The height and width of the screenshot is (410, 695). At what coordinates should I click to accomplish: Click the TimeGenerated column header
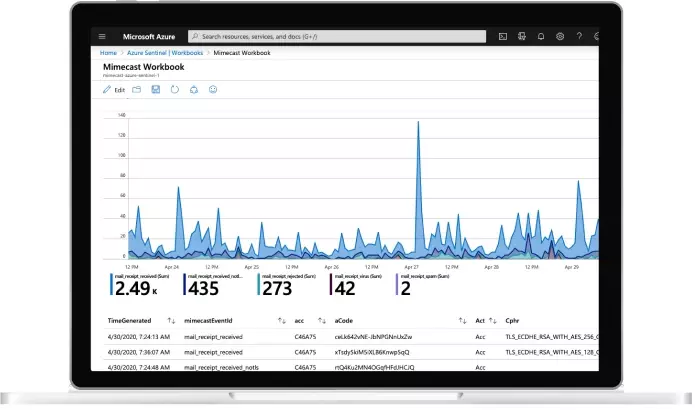click(x=129, y=320)
